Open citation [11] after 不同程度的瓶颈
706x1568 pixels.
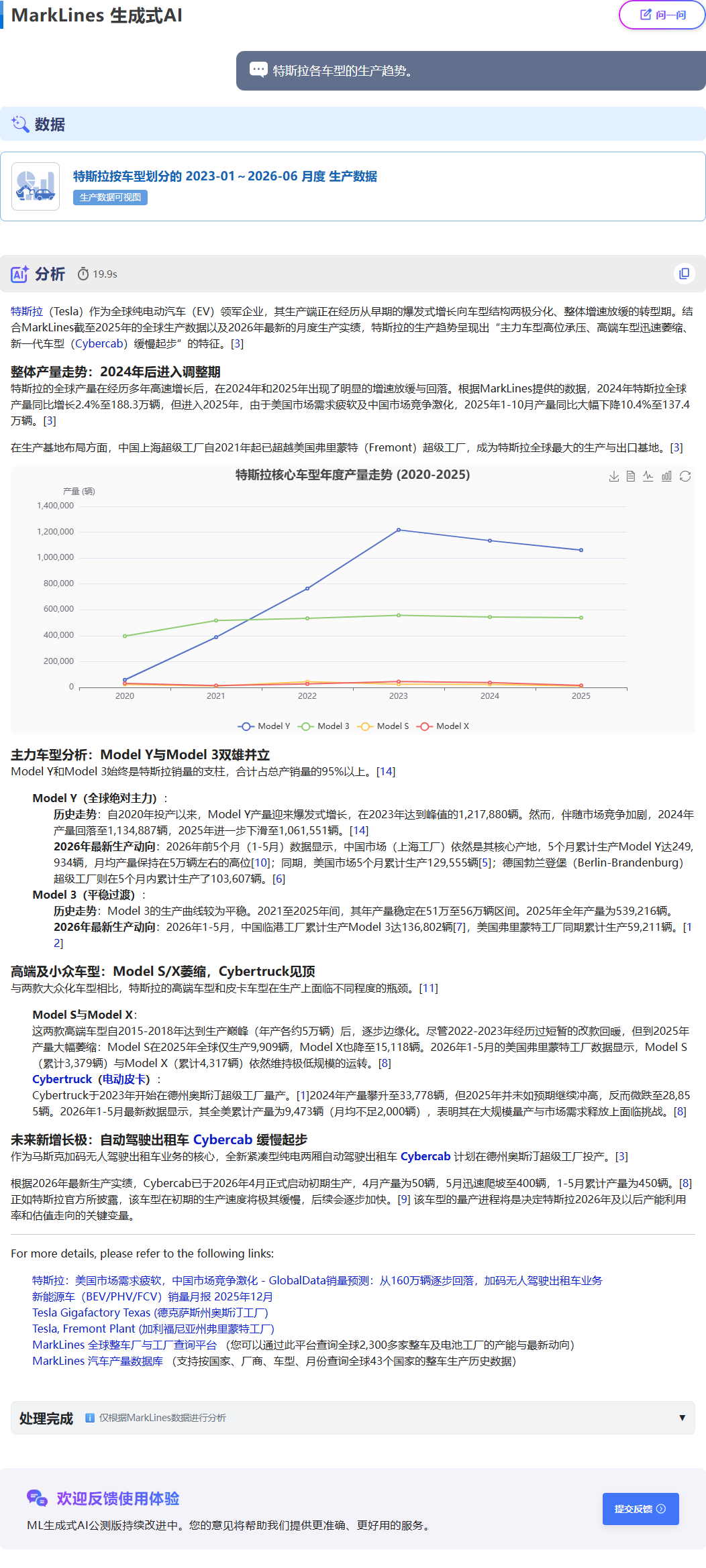(x=428, y=989)
